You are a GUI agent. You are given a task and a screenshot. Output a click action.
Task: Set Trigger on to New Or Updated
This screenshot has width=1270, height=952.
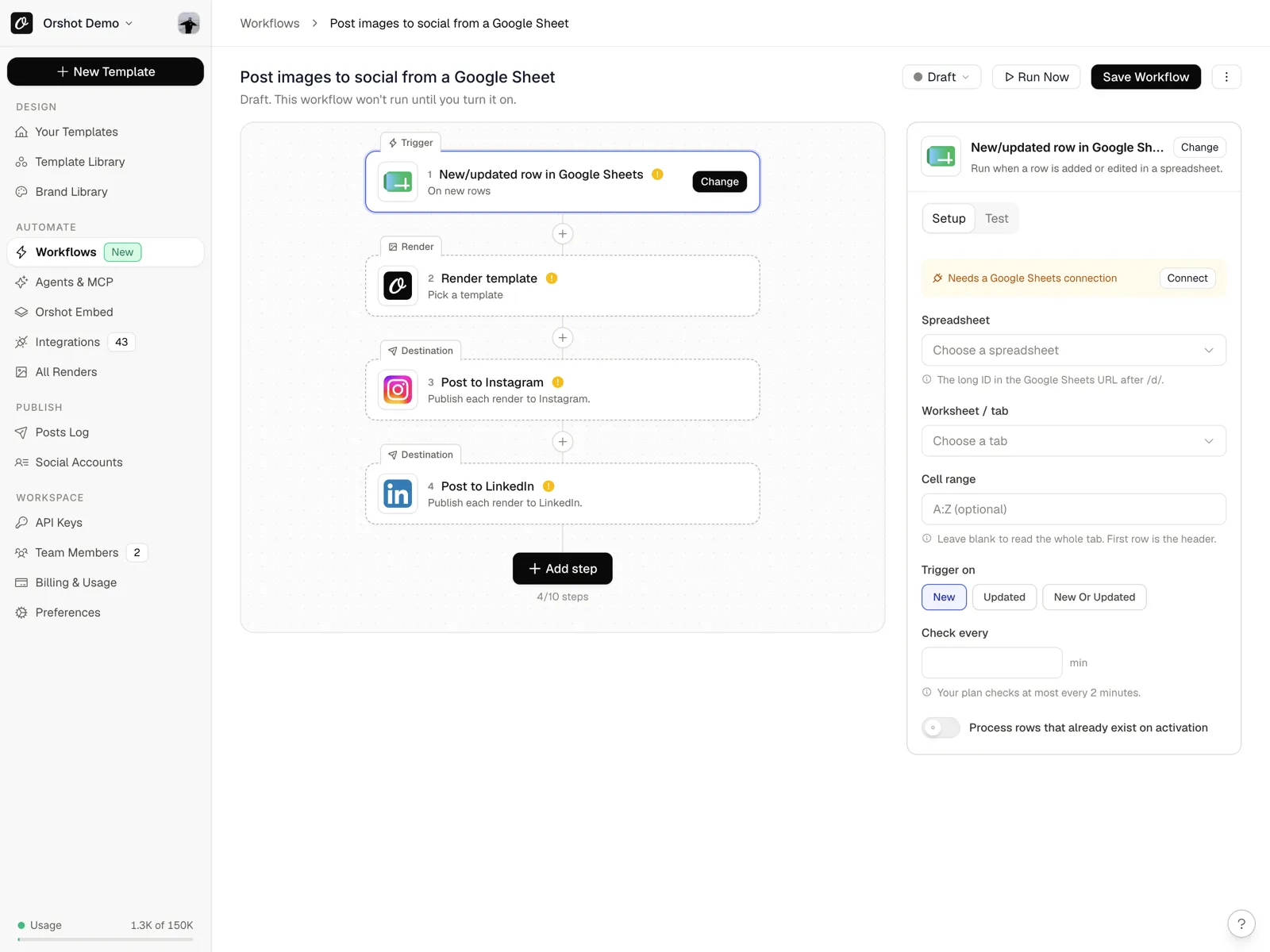1094,597
